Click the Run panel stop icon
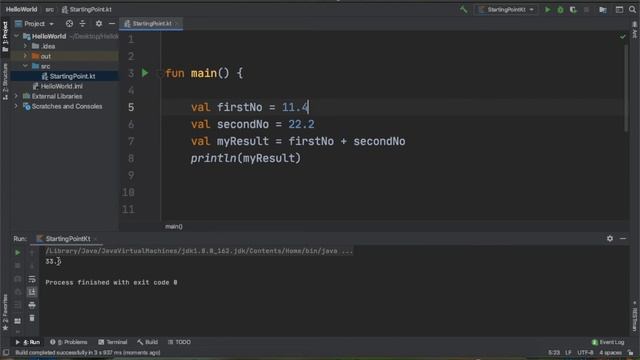The height and width of the screenshot is (360, 640). tap(18, 266)
